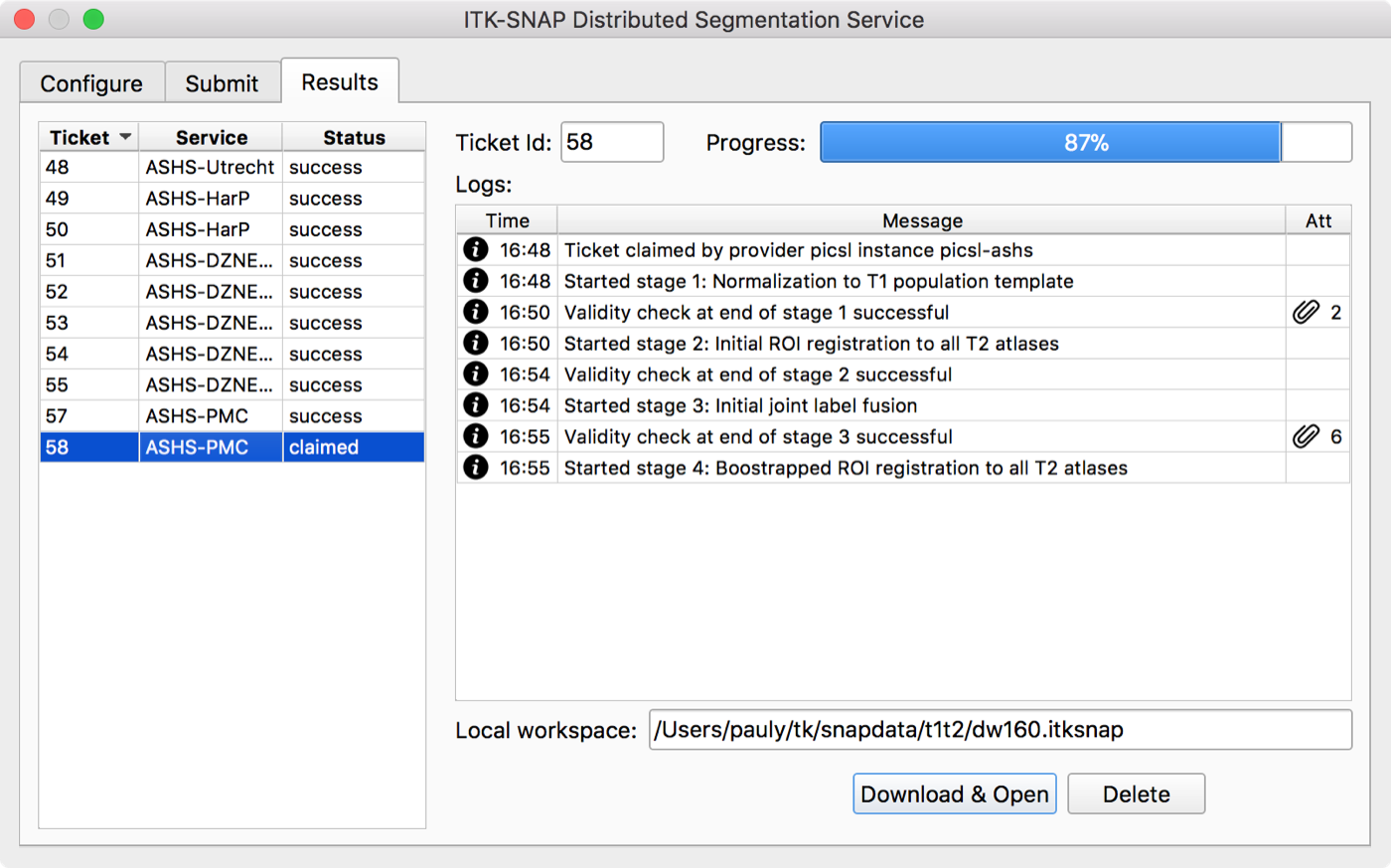Click info icon beside 'Started stage 1' log

click(476, 280)
